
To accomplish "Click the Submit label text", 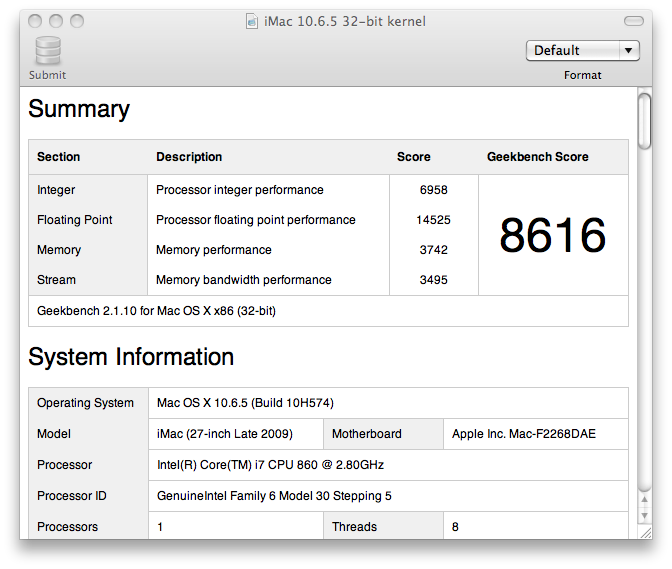I will click(x=47, y=75).
